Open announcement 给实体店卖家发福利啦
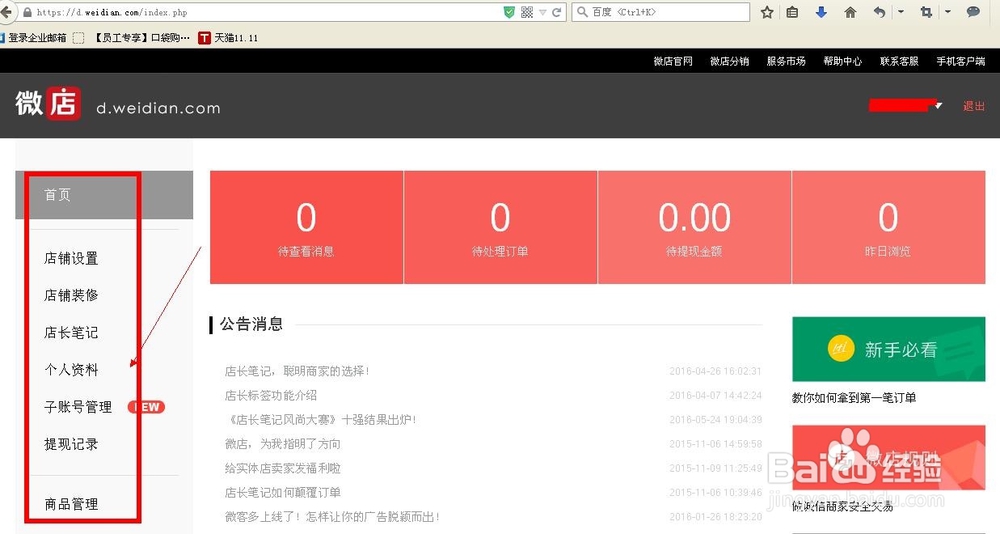 coord(283,468)
